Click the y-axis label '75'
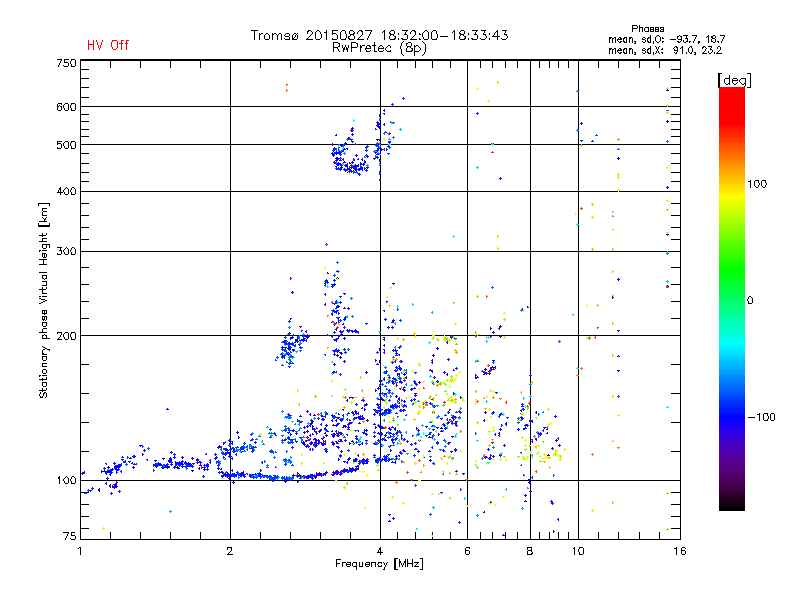The height and width of the screenshot is (600, 800). point(70,536)
